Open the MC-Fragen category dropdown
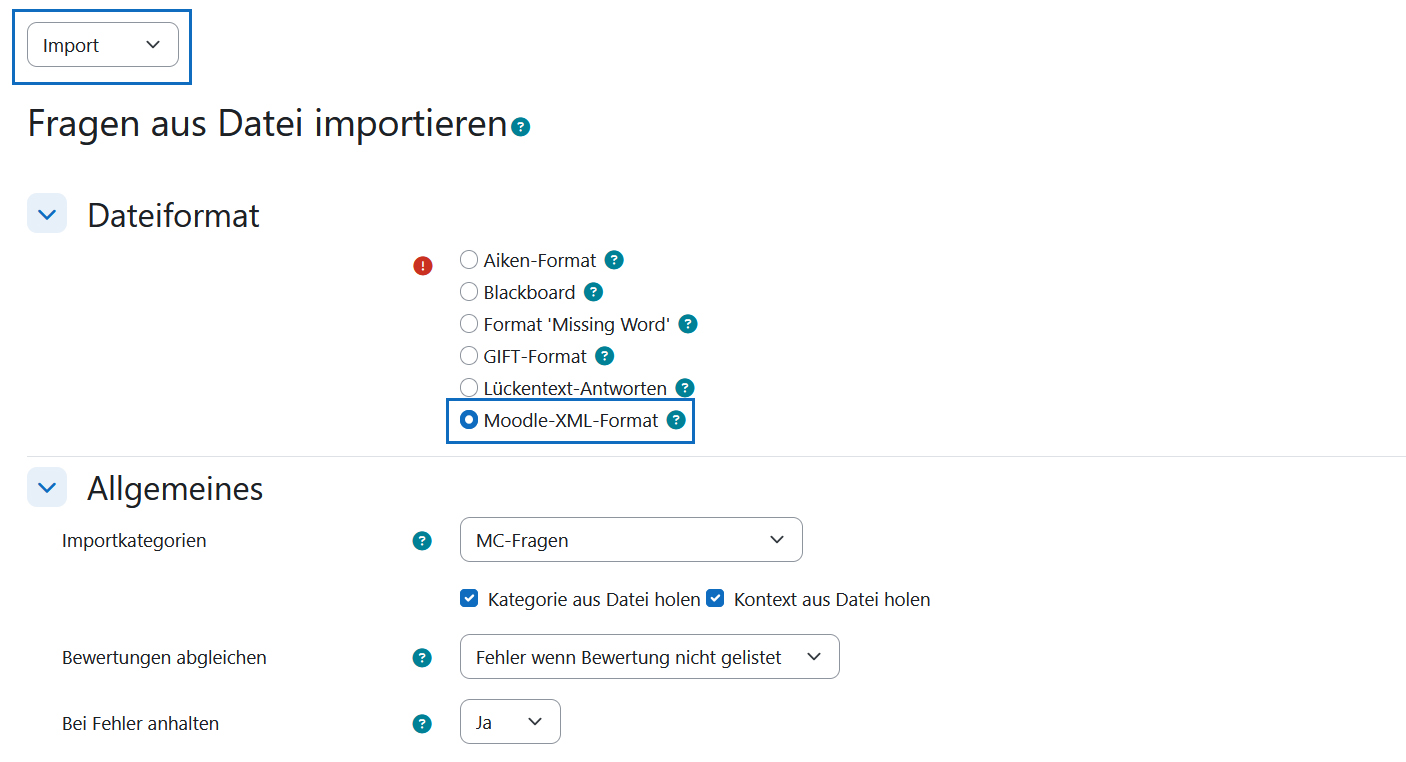The height and width of the screenshot is (762, 1406). point(631,540)
